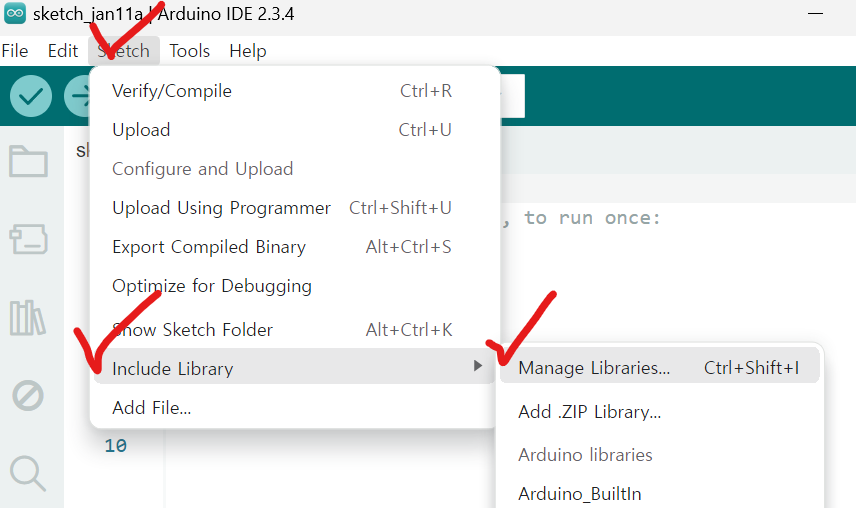The height and width of the screenshot is (508, 856).
Task: Choose Upload Using Programmer
Action: [295, 208]
